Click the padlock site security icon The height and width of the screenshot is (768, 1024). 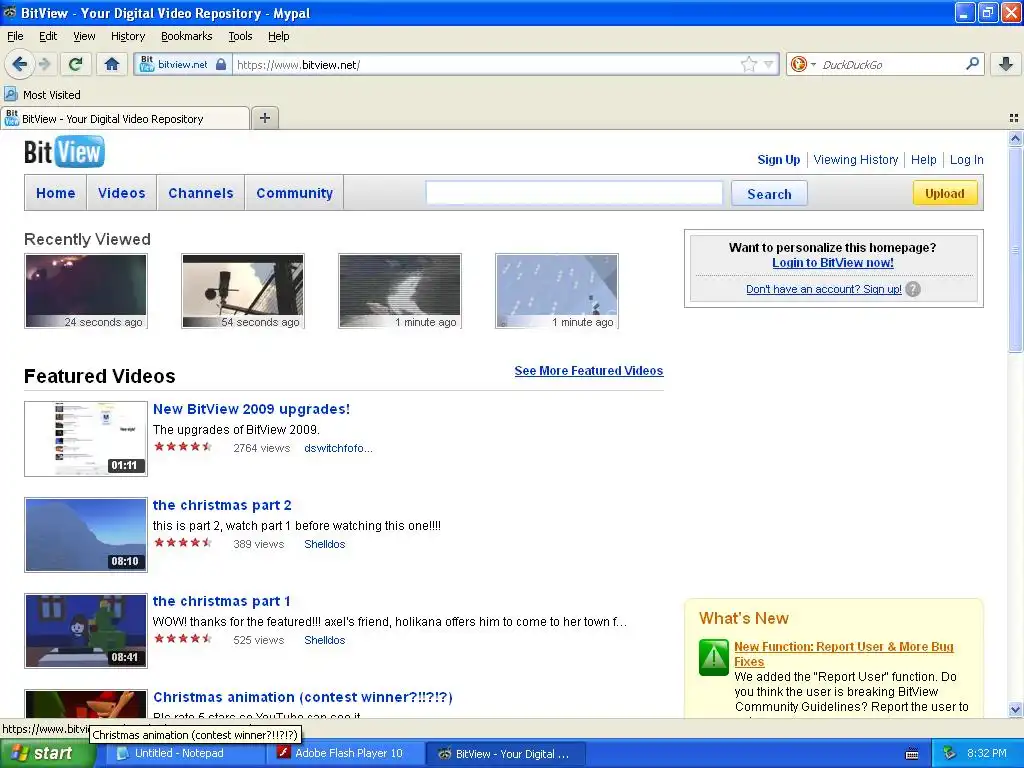221,64
